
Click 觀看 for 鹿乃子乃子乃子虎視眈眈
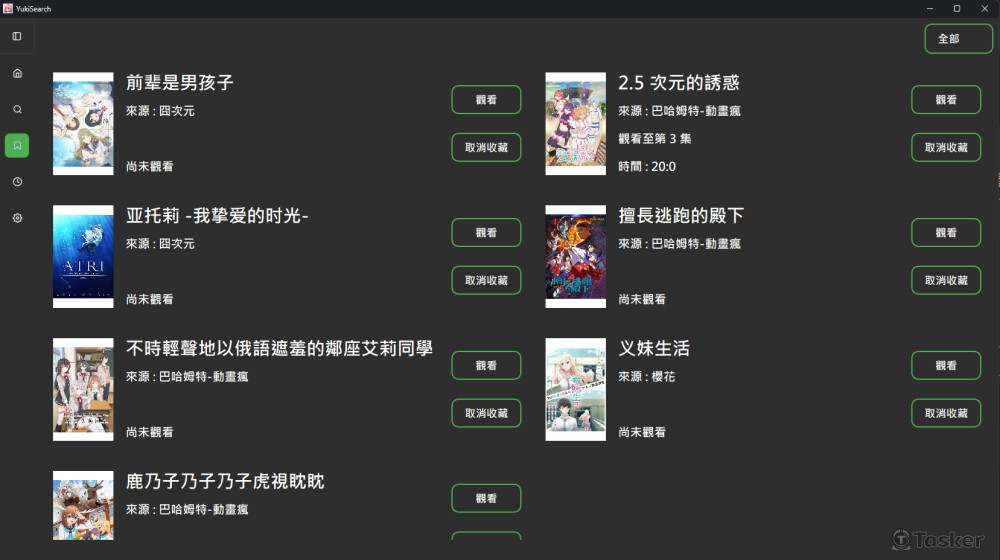(x=486, y=498)
